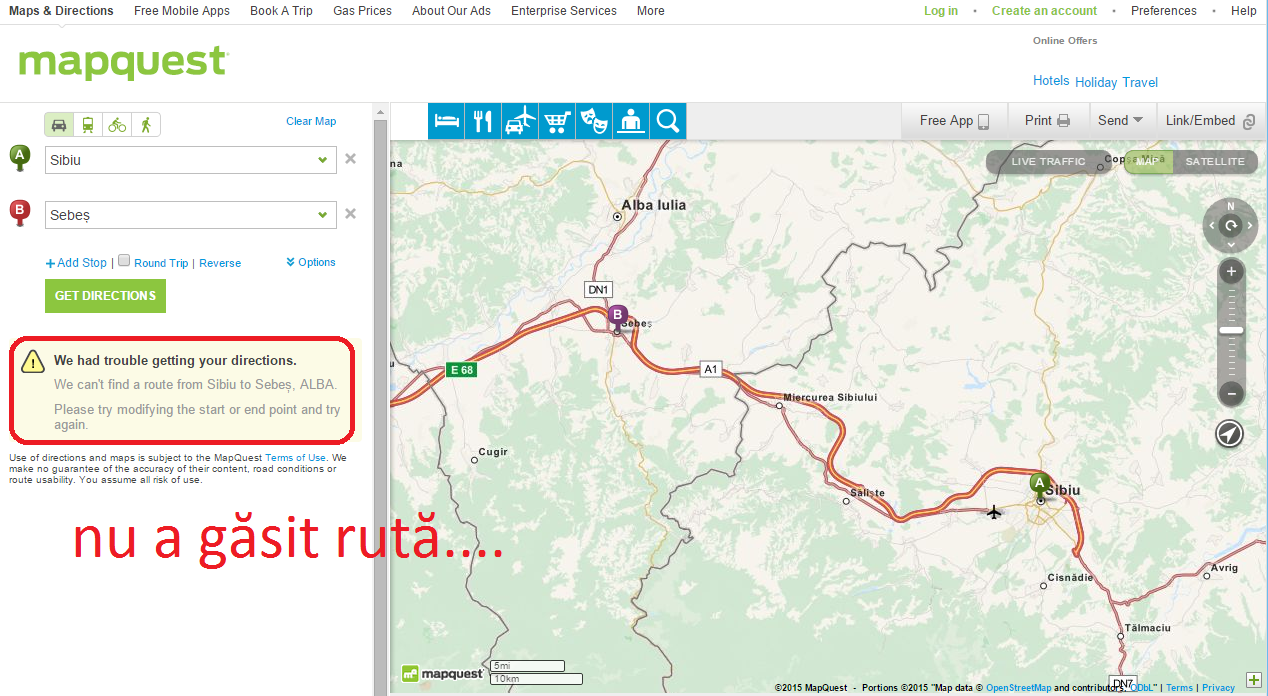This screenshot has width=1268, height=696.
Task: Click the map compass rotate control
Action: click(1231, 226)
